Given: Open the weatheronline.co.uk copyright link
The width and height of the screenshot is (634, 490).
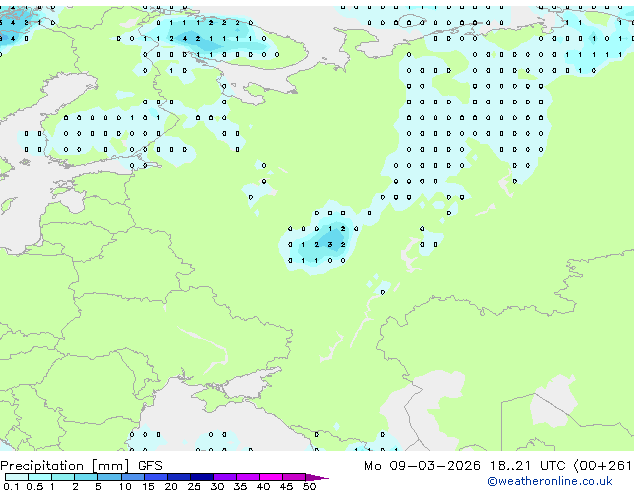Looking at the screenshot, I should (550, 481).
